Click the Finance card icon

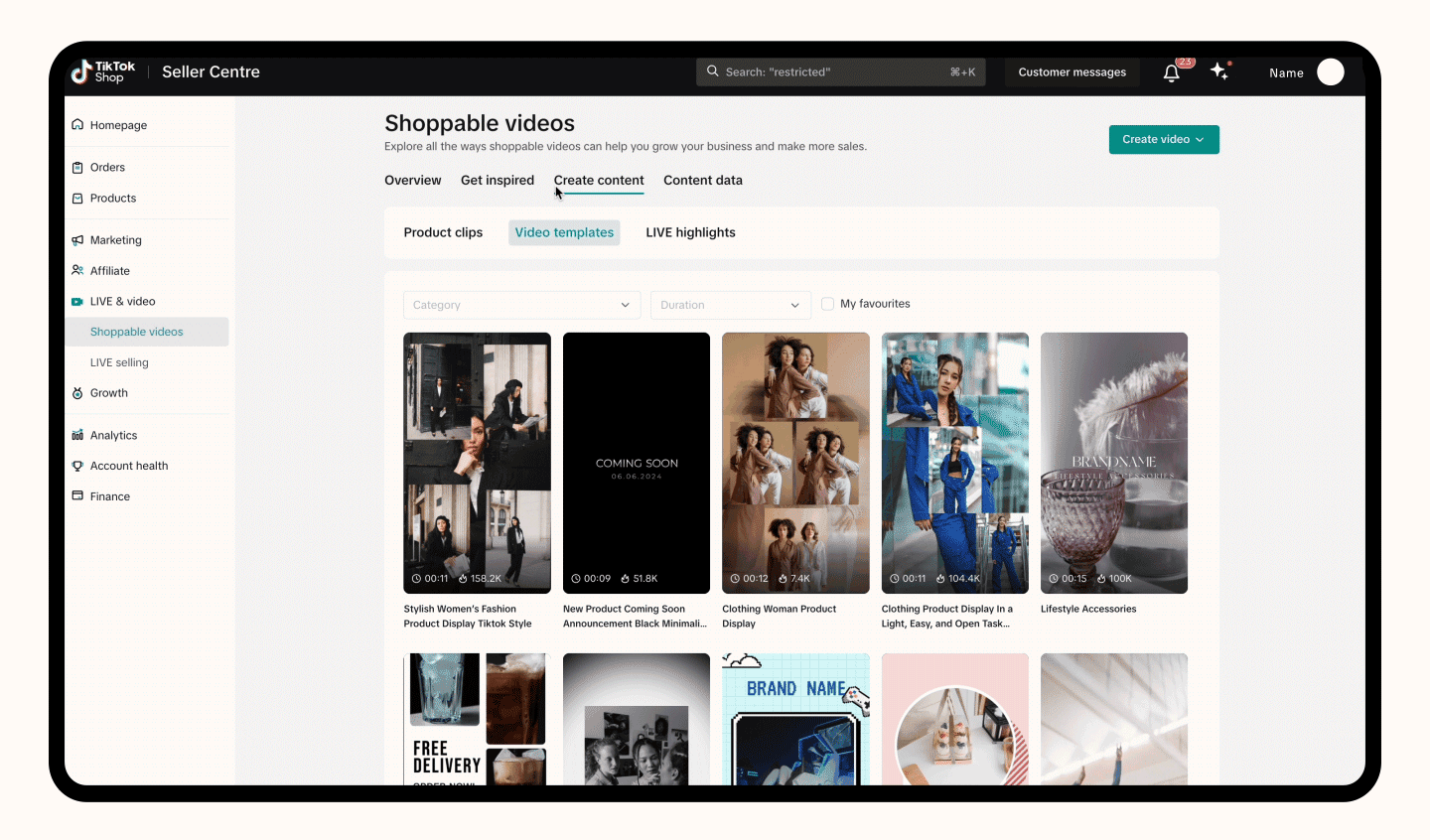click(77, 495)
